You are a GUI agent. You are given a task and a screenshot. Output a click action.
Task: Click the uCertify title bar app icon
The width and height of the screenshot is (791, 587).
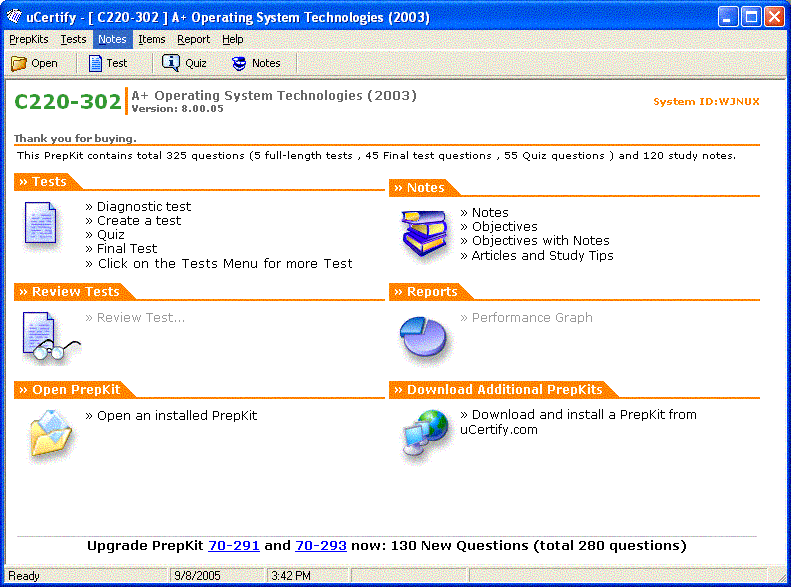tap(14, 17)
